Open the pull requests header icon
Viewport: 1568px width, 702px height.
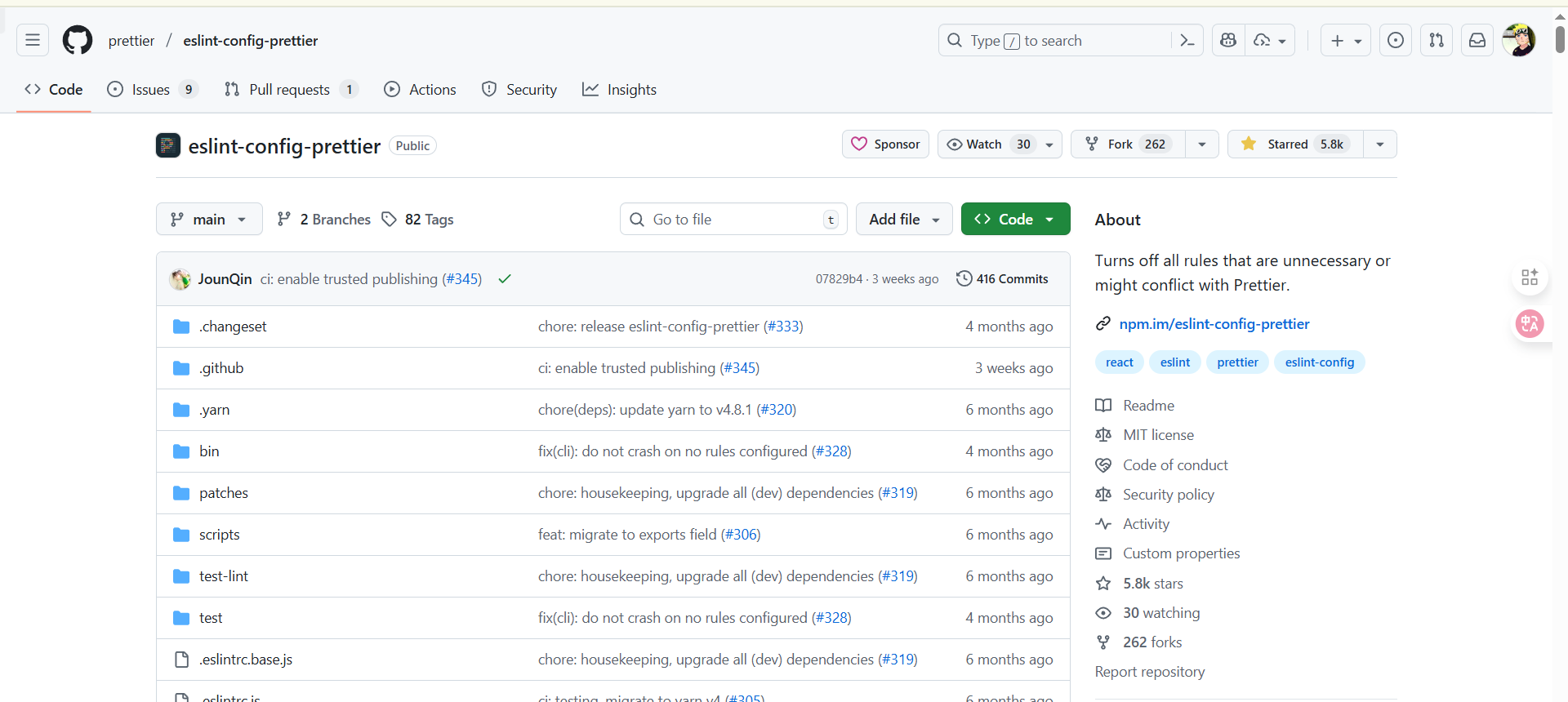(1437, 40)
